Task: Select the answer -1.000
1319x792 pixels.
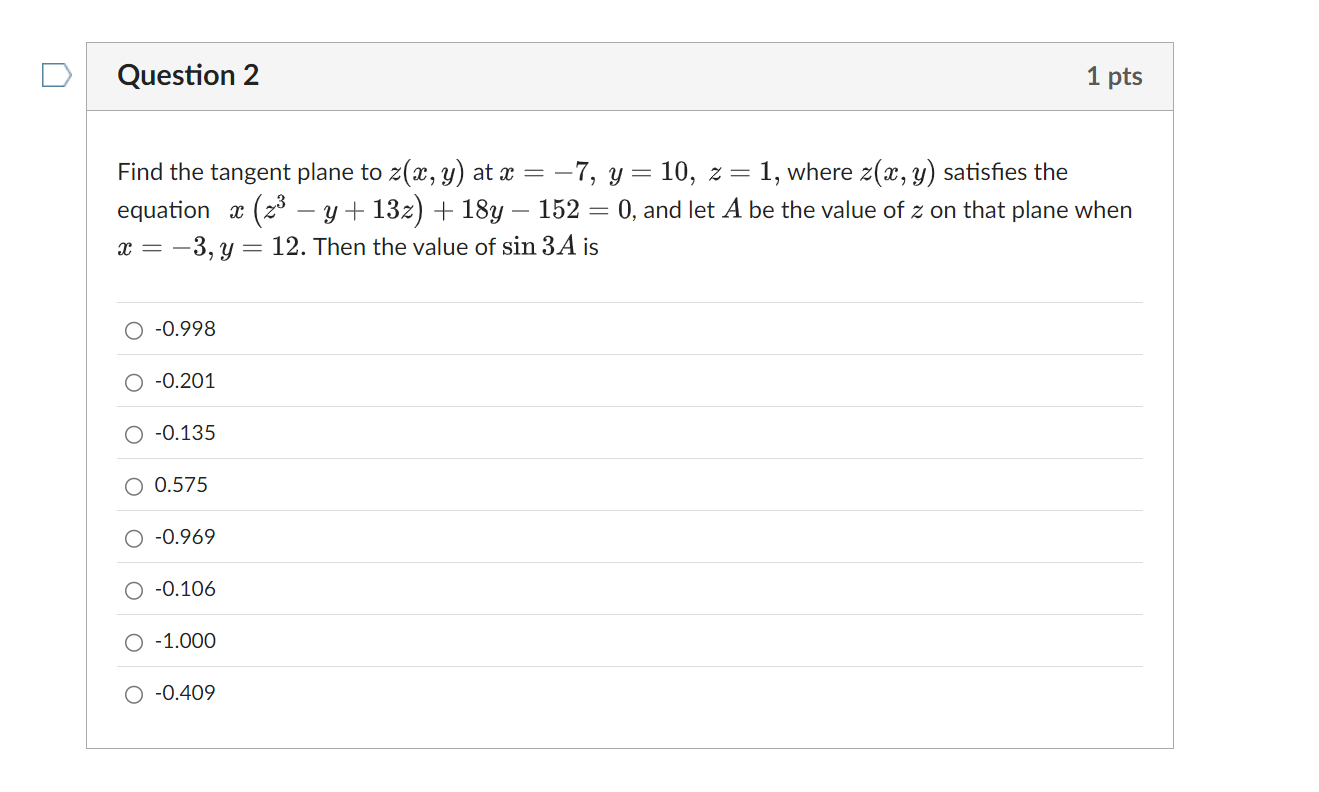Action: [133, 641]
